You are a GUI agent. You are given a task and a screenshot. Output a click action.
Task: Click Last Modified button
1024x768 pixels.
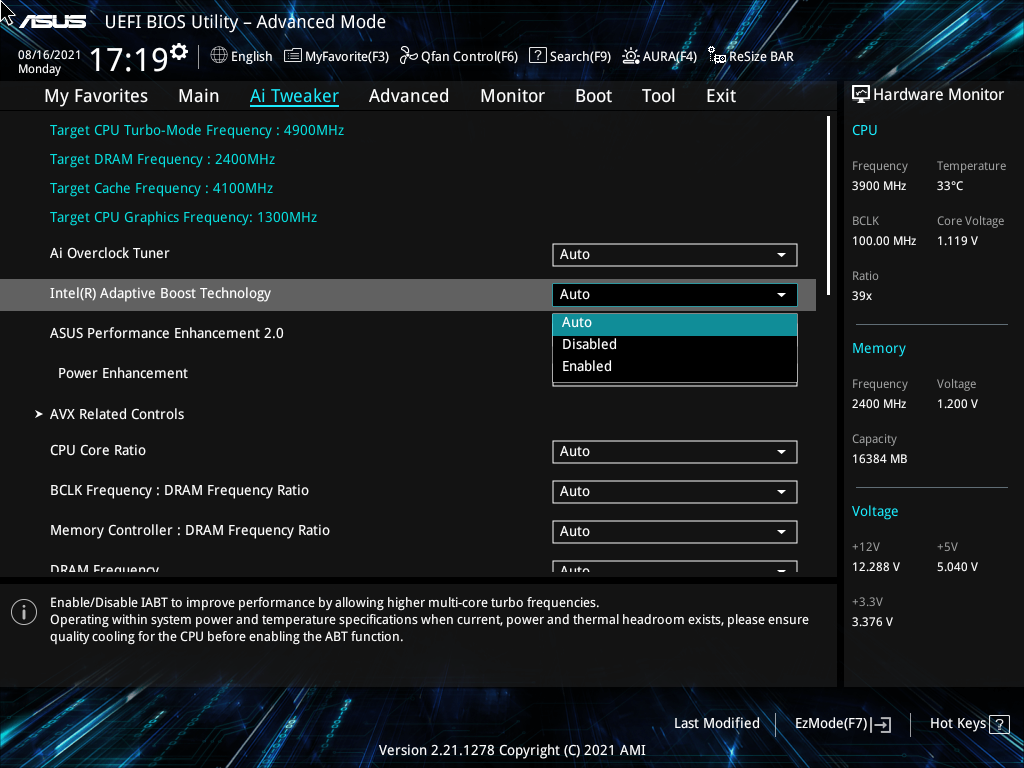click(716, 724)
